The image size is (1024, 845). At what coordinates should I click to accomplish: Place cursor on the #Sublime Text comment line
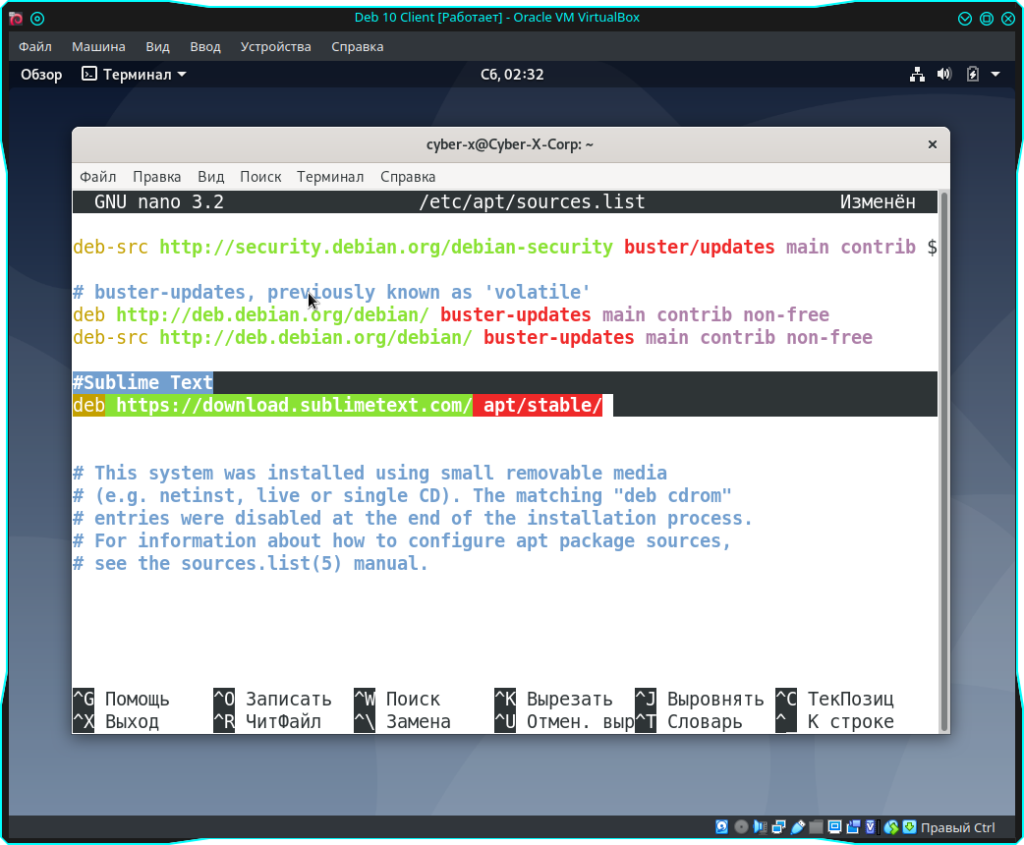(x=143, y=382)
